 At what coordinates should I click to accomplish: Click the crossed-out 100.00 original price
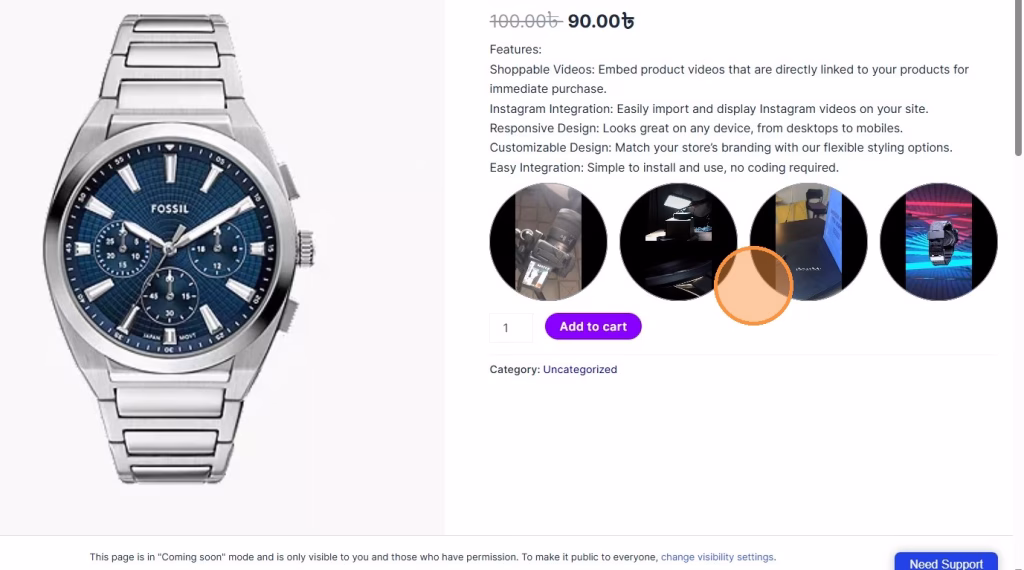coord(524,21)
